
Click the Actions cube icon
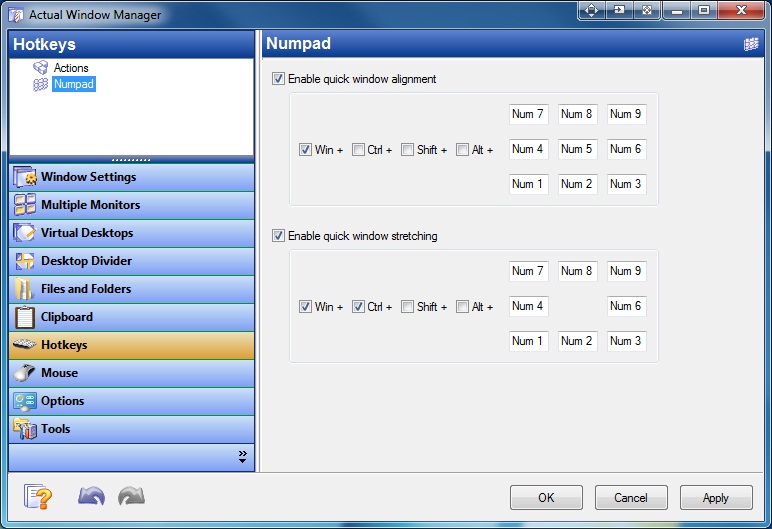[41, 67]
